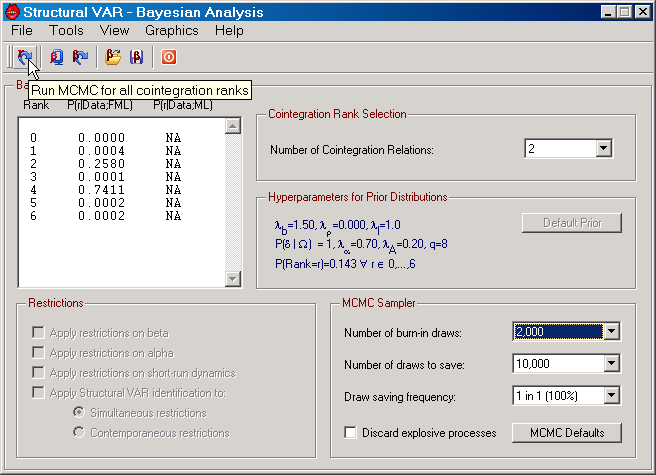The width and height of the screenshot is (656, 475).
Task: Select rank 6 row in probability list
Action: coord(105,216)
